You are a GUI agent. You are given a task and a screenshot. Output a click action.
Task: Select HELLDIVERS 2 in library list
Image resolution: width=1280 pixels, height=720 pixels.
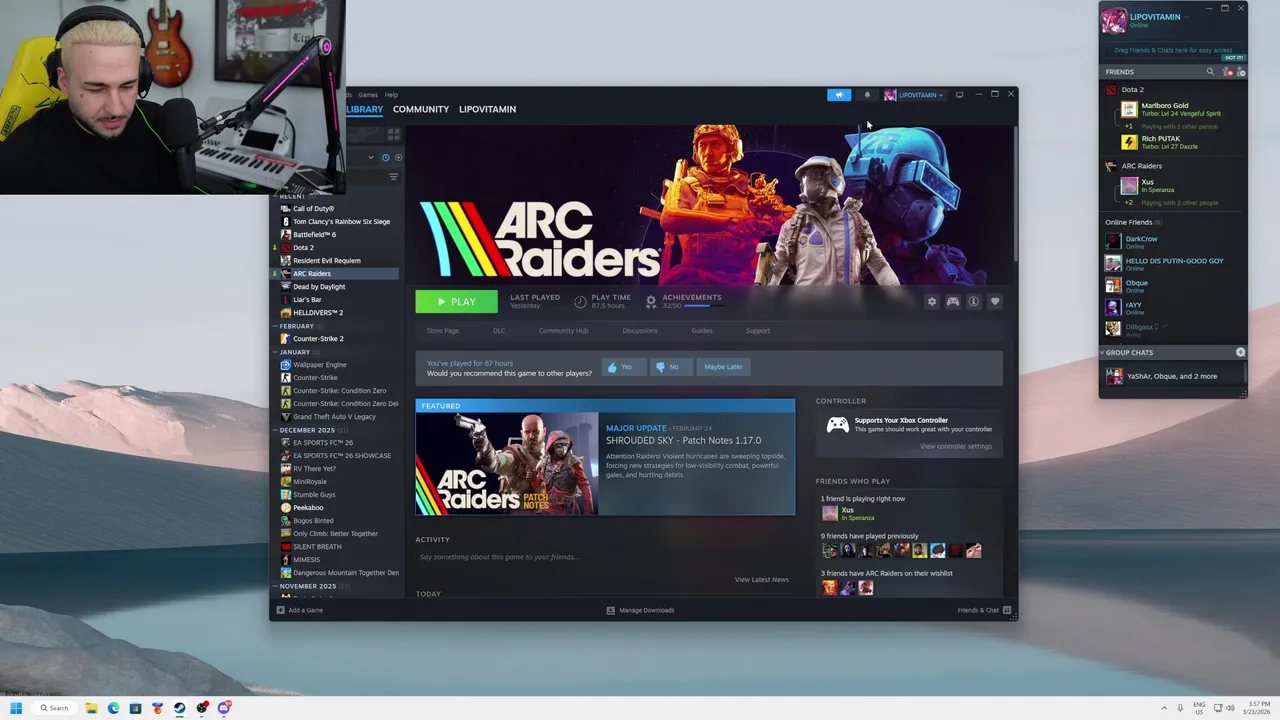pos(318,313)
